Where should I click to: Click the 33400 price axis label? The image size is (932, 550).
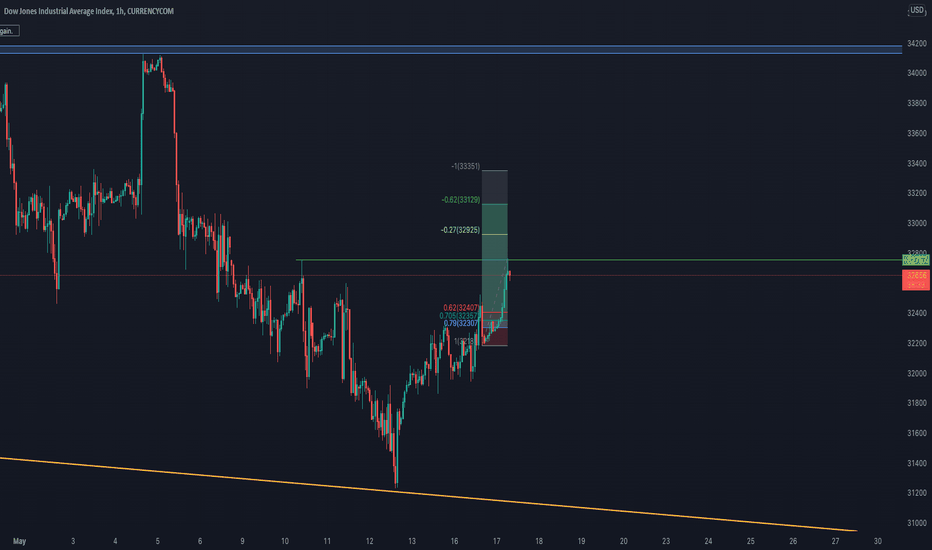click(x=917, y=163)
